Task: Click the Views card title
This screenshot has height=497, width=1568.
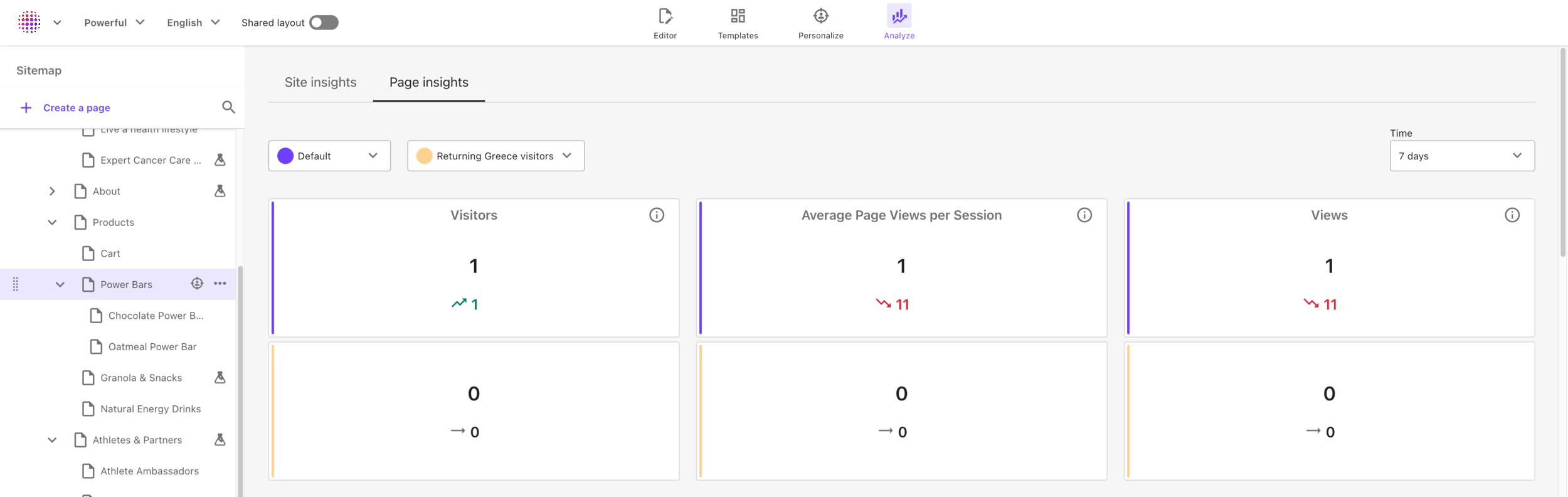Action: (x=1329, y=215)
